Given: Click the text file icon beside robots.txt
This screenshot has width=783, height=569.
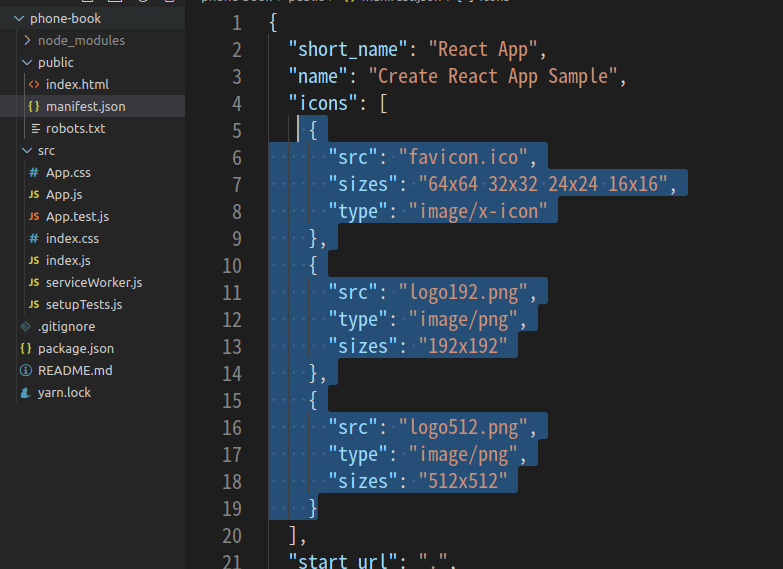Looking at the screenshot, I should tap(35, 128).
